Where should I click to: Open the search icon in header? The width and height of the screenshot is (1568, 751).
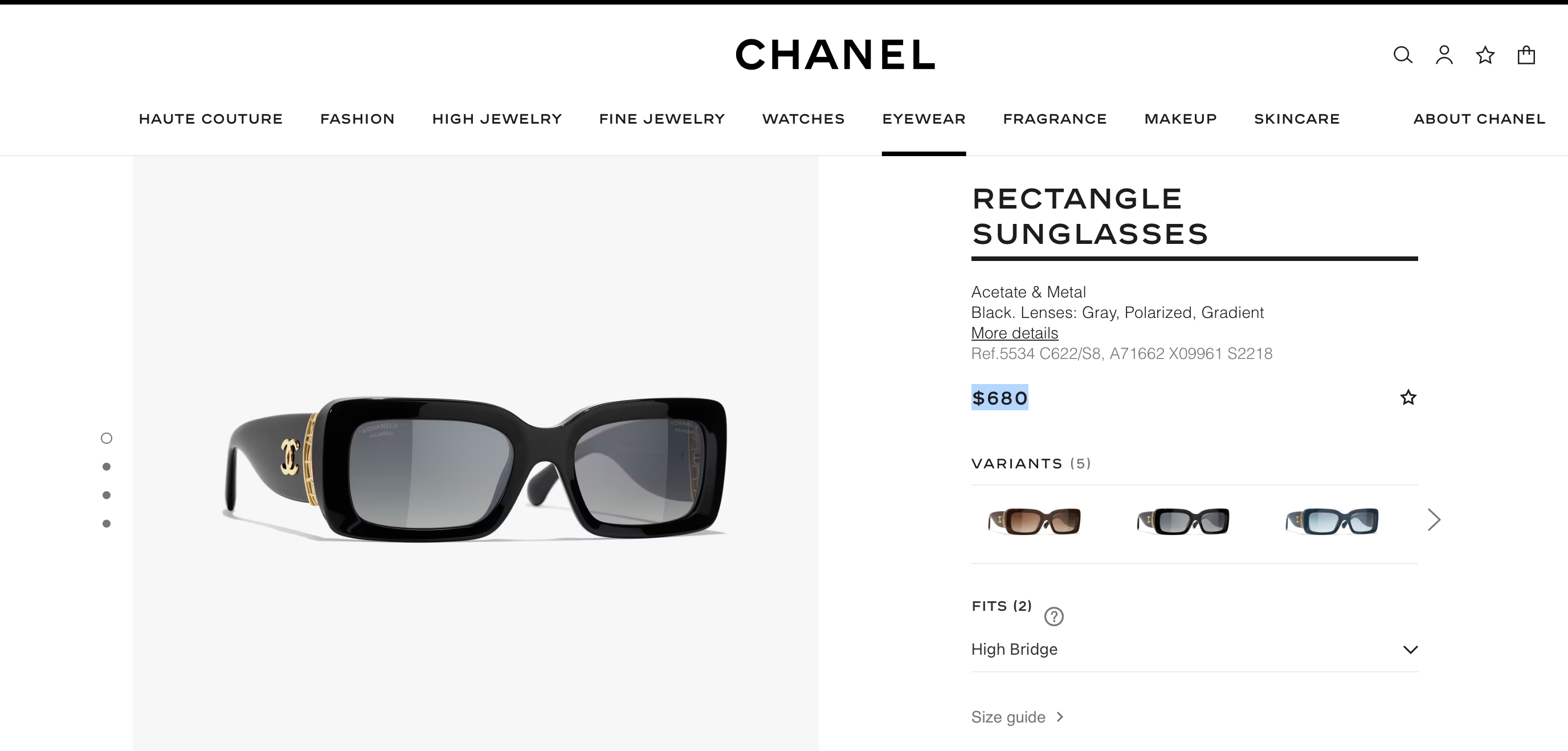coord(1402,55)
